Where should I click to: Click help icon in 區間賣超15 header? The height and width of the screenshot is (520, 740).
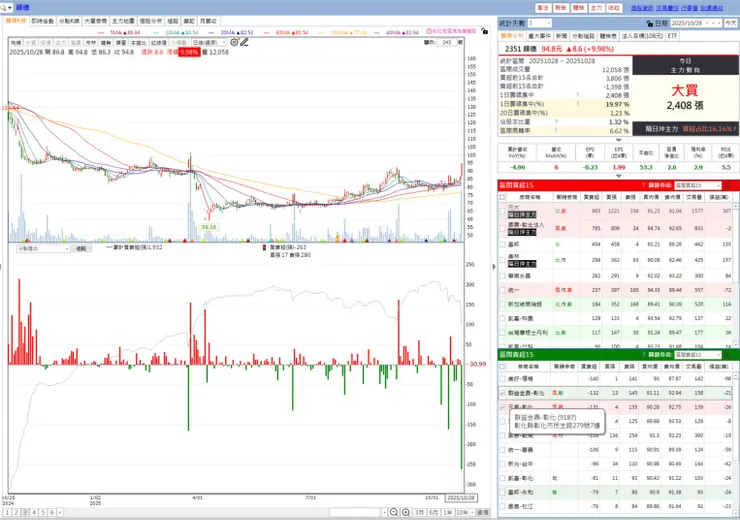click(x=643, y=354)
